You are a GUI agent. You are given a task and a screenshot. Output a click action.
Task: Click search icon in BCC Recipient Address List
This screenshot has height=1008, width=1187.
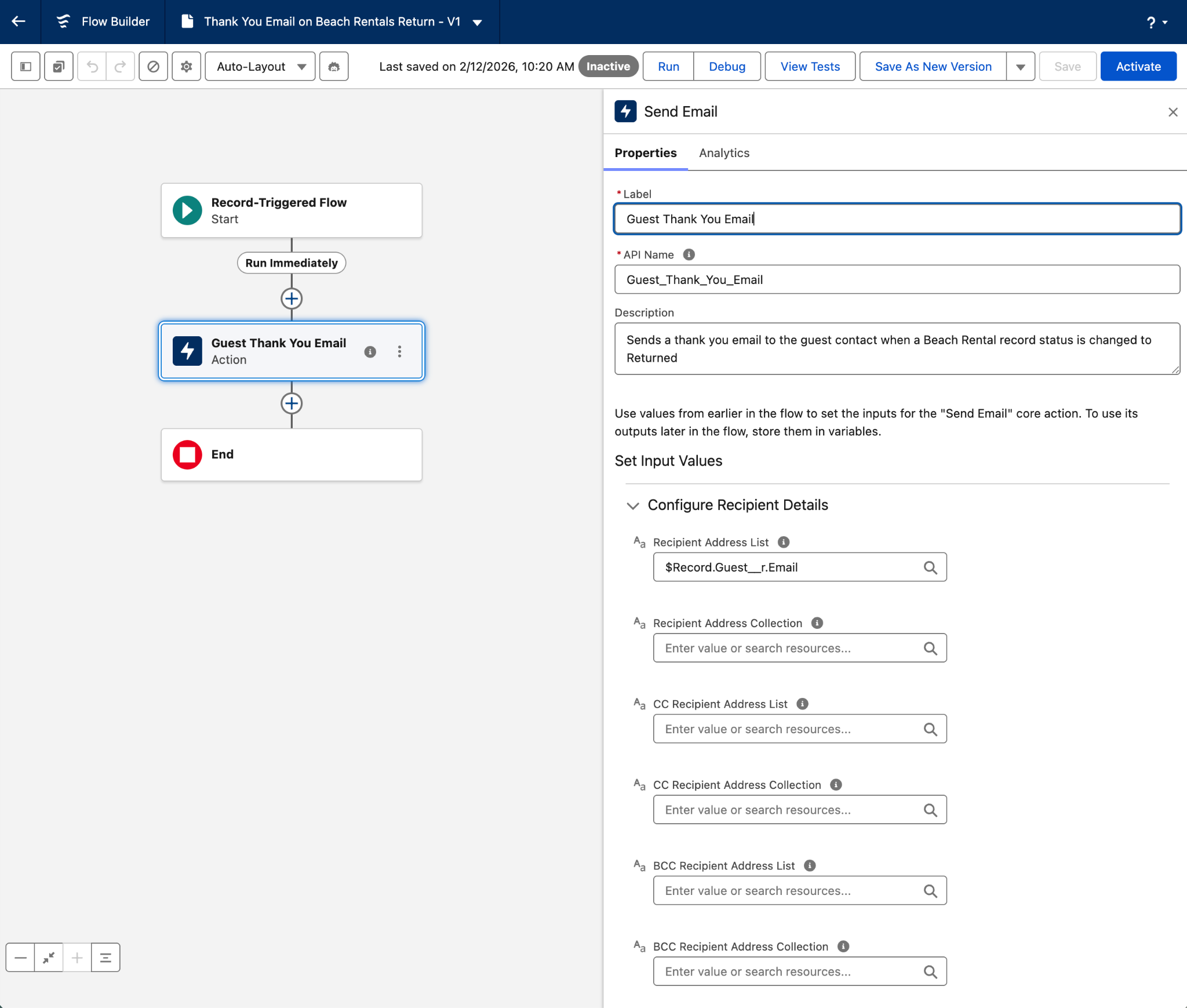pyautogui.click(x=930, y=891)
